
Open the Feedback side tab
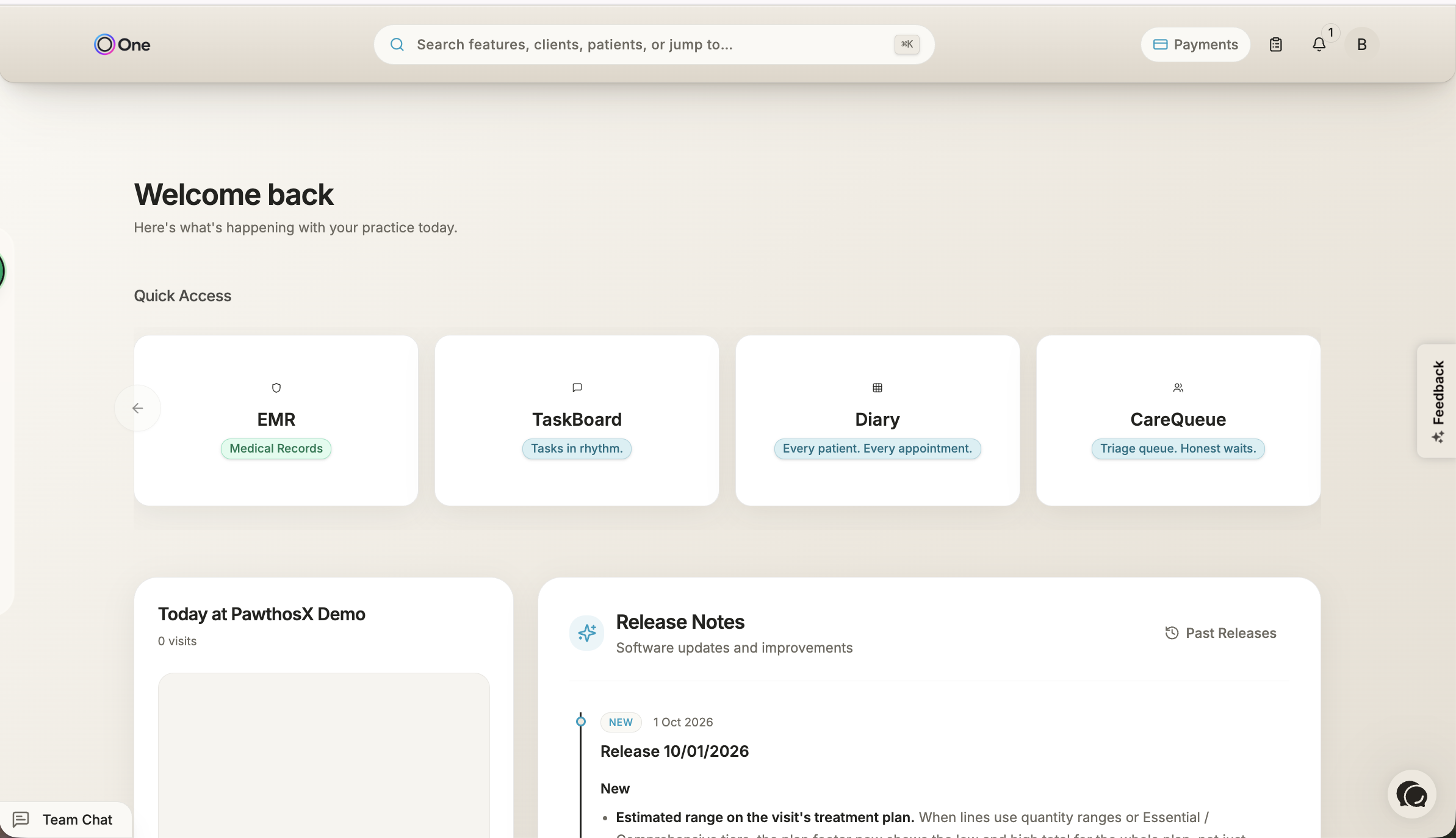coord(1437,401)
